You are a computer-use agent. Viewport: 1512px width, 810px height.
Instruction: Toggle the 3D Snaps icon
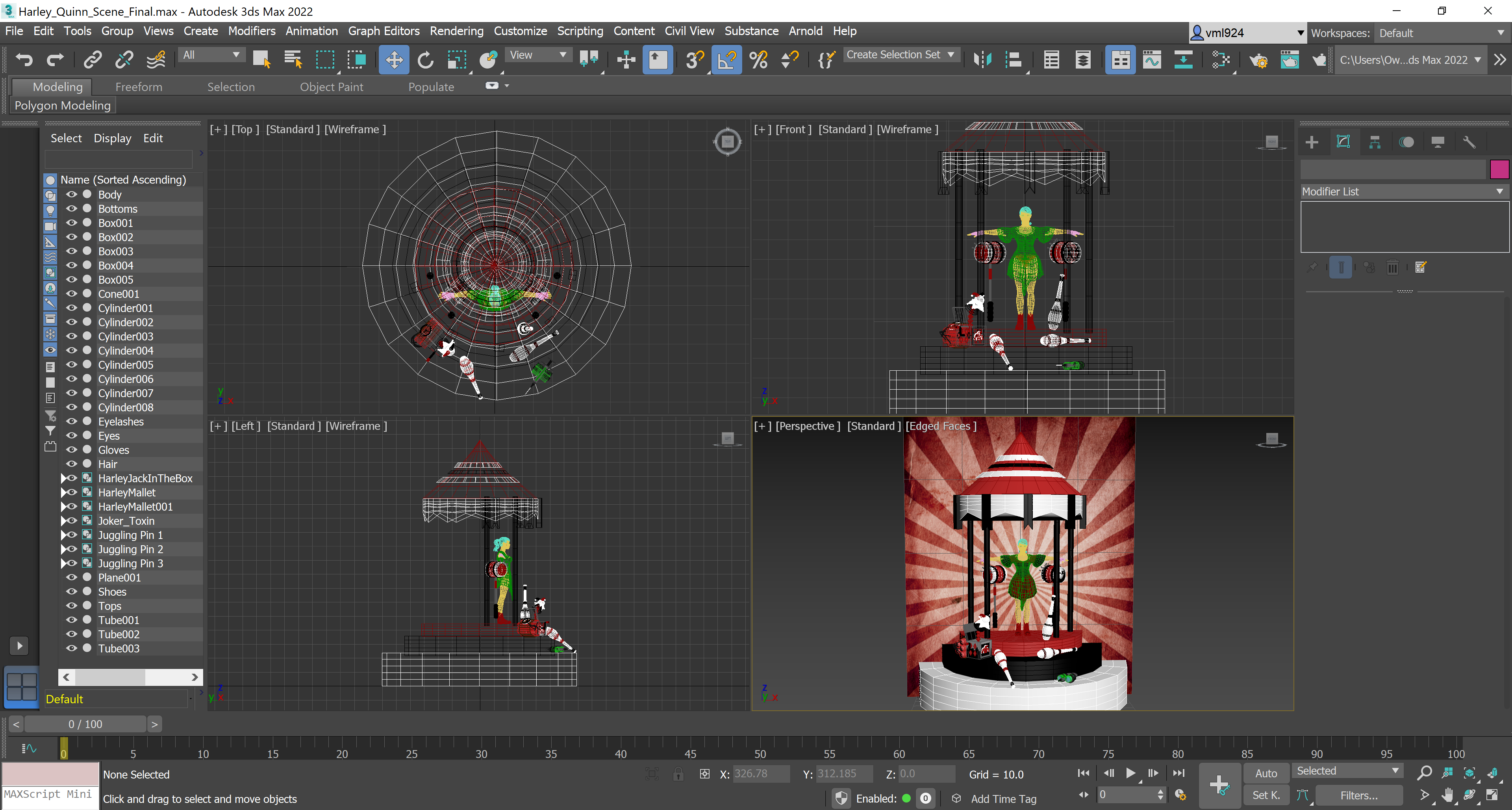pos(694,60)
